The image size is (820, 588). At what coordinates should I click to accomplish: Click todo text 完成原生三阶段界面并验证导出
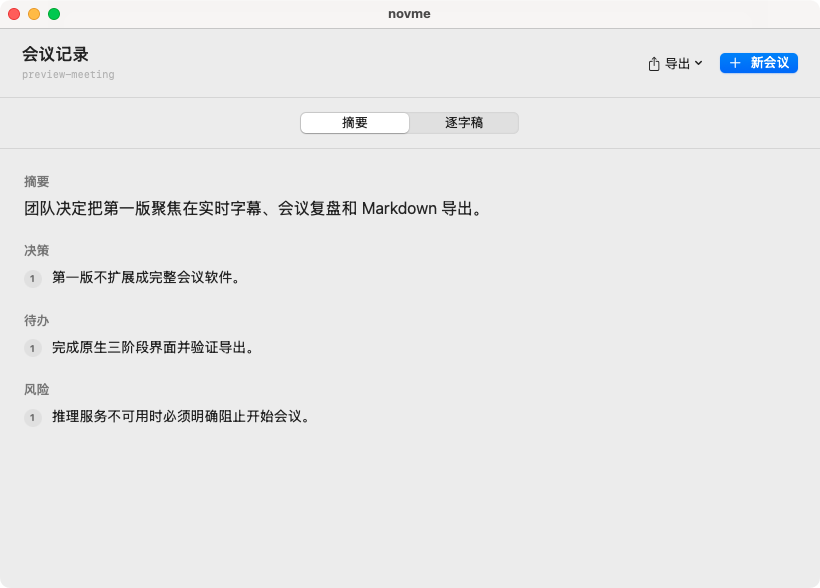pyautogui.click(x=153, y=347)
